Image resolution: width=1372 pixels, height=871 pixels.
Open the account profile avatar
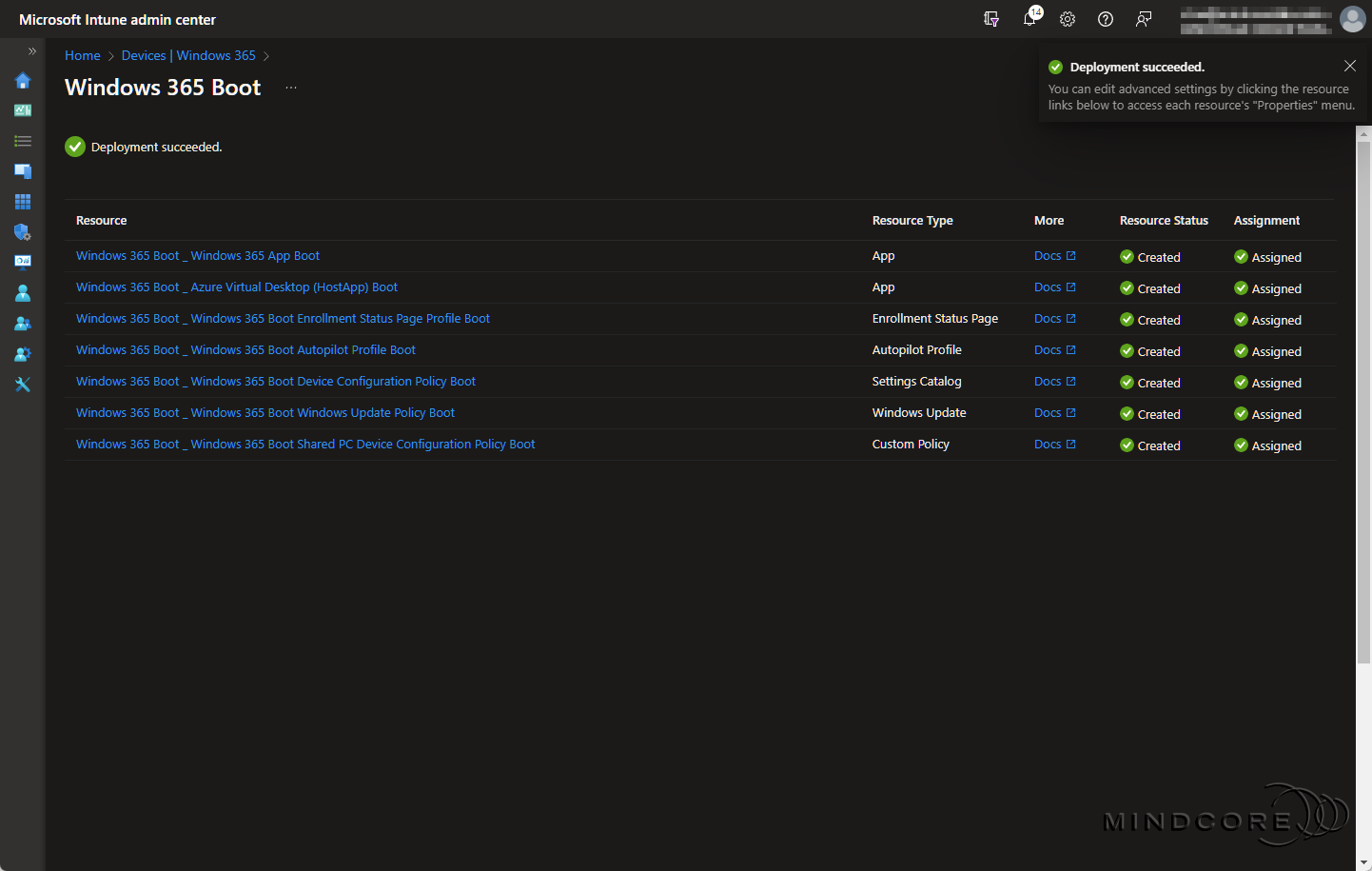click(x=1352, y=19)
